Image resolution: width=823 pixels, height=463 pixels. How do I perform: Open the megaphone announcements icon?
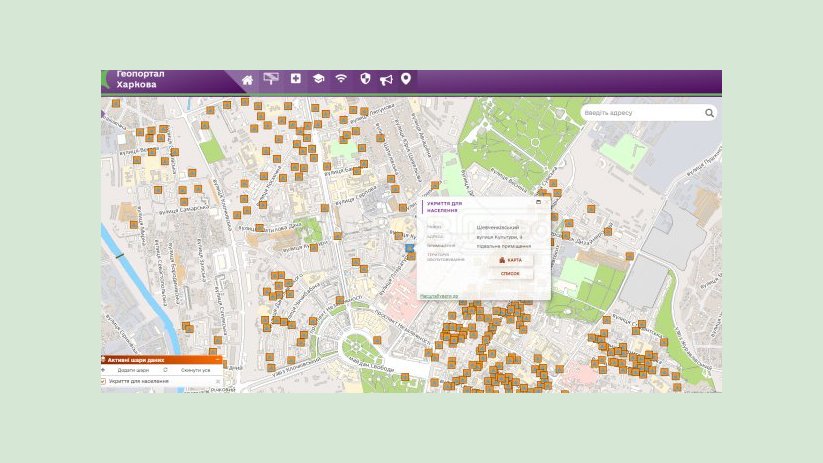[x=386, y=80]
